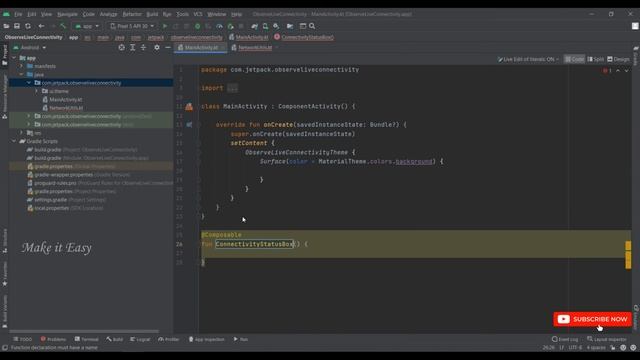This screenshot has height=360, width=640.
Task: Click the Sync/Reload toolbar icon
Action: (28, 26)
